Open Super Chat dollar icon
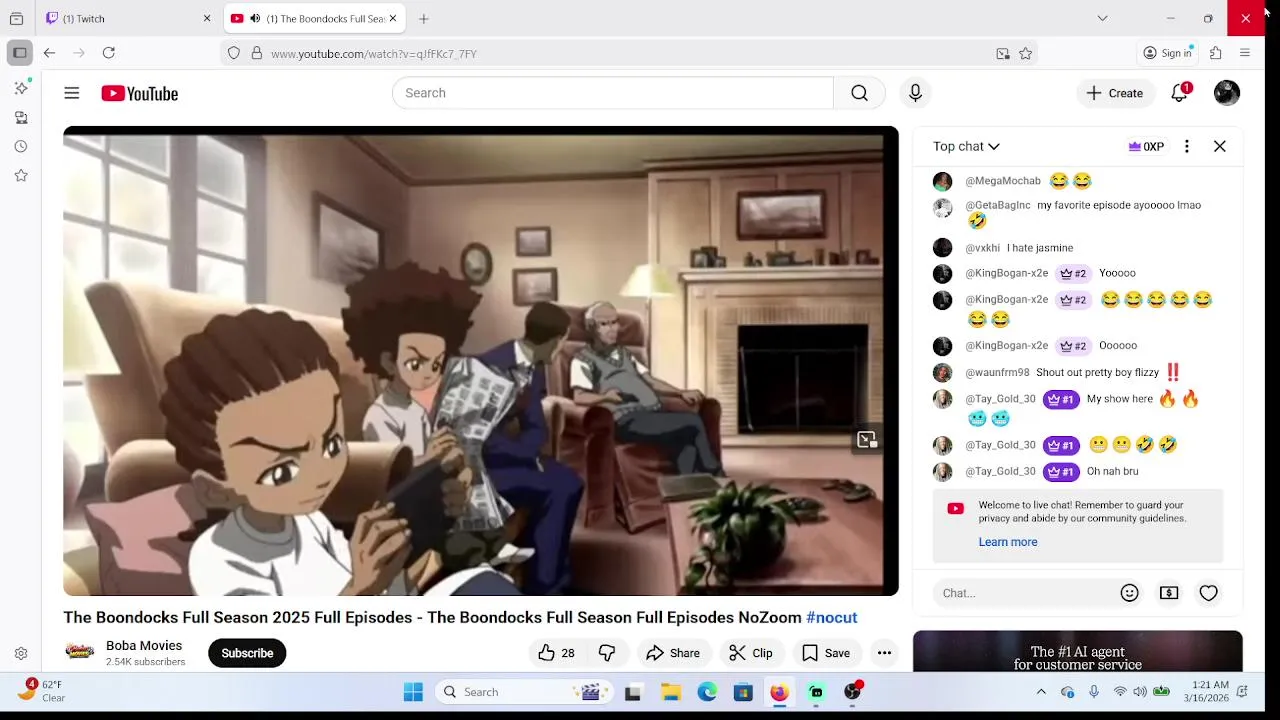1280x720 pixels. (x=1169, y=593)
